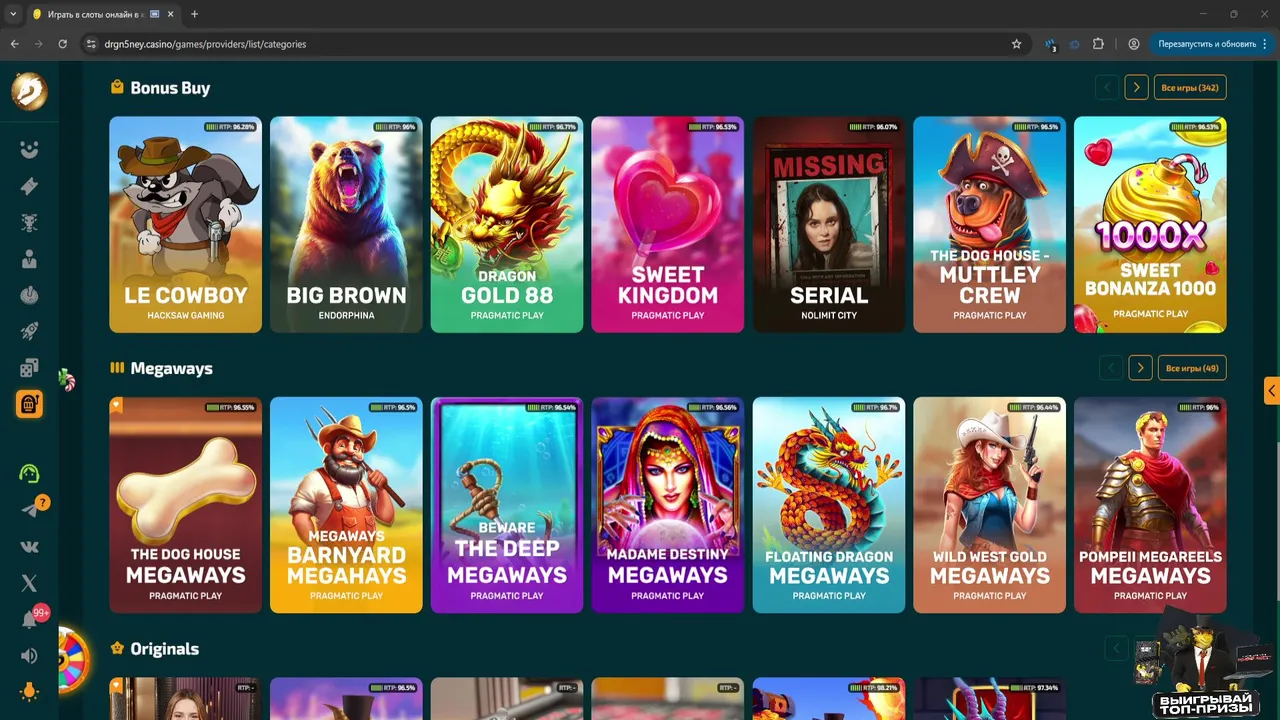Click the Originals section heading

[x=164, y=649]
